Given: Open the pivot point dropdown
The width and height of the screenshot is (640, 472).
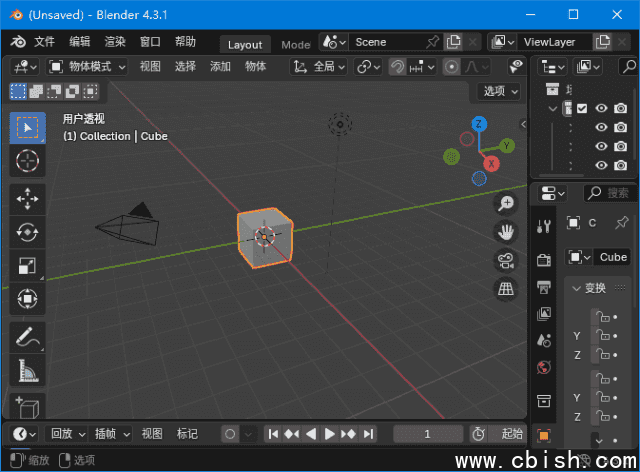Looking at the screenshot, I should pyautogui.click(x=368, y=67).
